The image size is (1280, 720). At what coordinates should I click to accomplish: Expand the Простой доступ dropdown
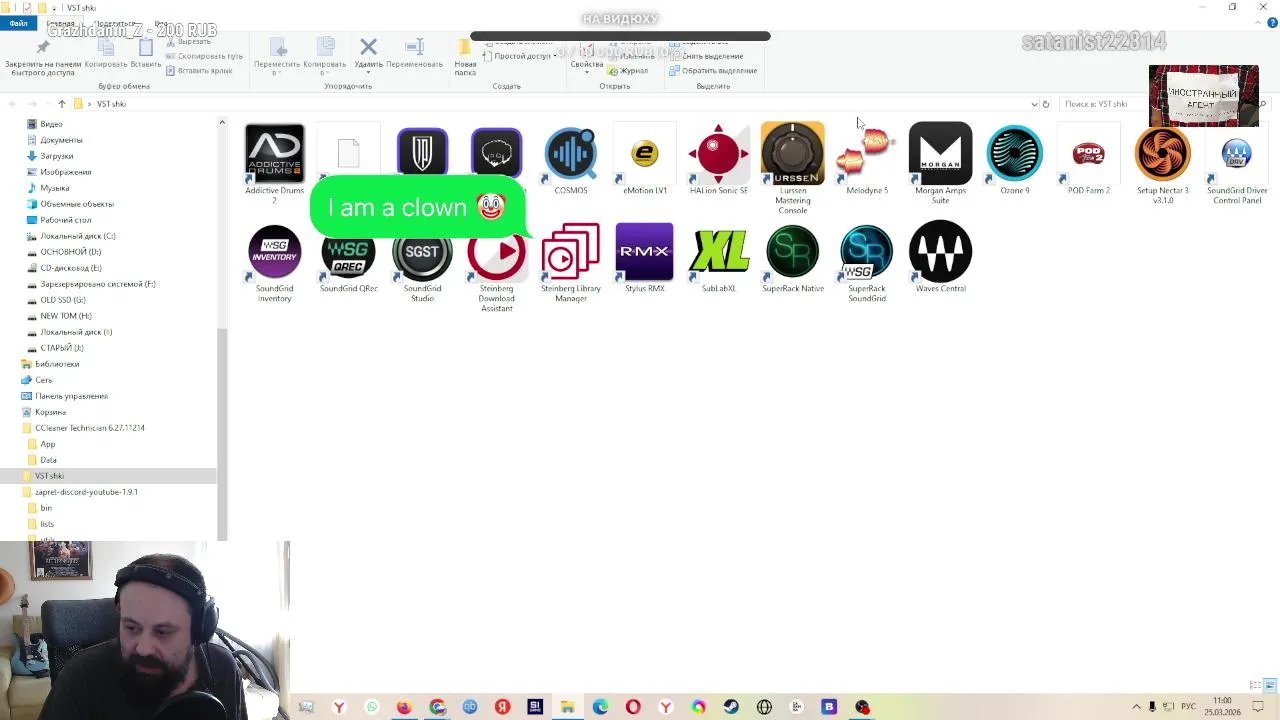(520, 56)
